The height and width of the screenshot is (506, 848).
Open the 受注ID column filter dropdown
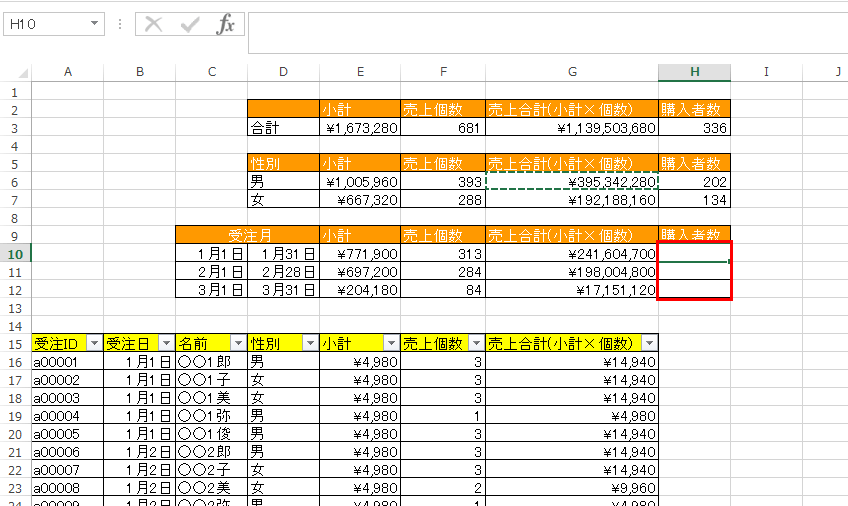(93, 343)
